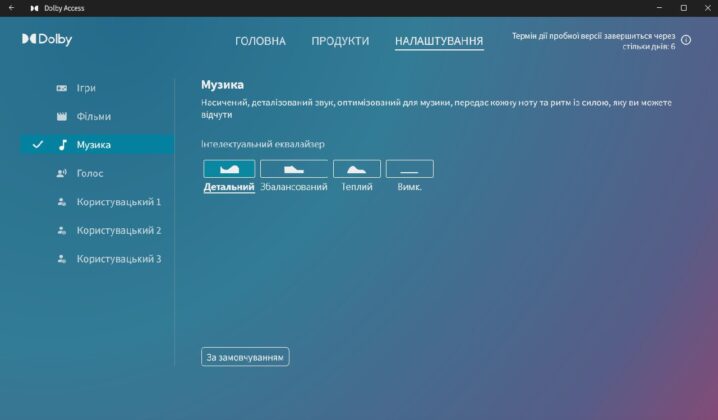
Task: Click the Інтелектуальний еквалайзер label
Action: [x=263, y=144]
